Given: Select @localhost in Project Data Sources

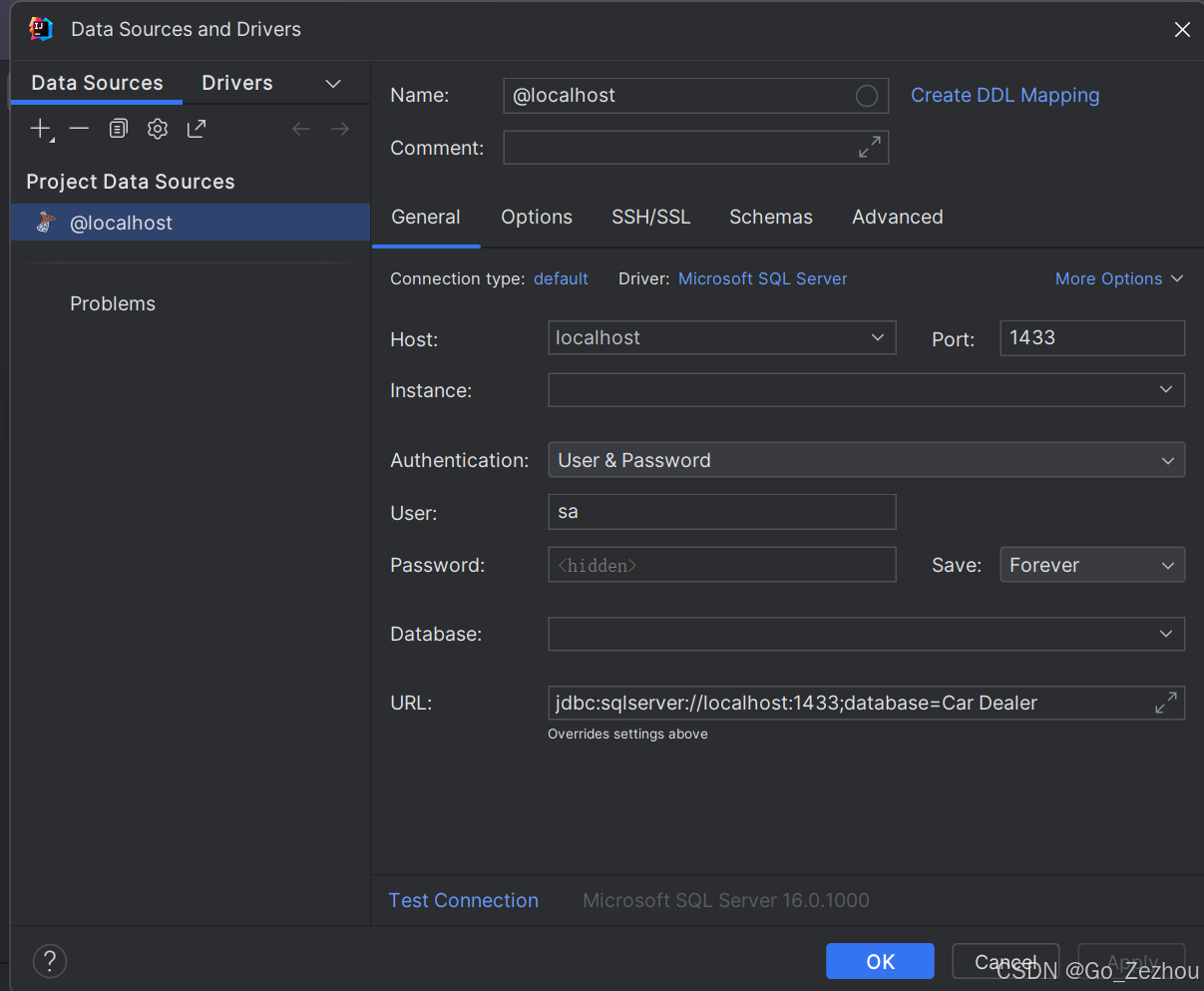Looking at the screenshot, I should [190, 223].
